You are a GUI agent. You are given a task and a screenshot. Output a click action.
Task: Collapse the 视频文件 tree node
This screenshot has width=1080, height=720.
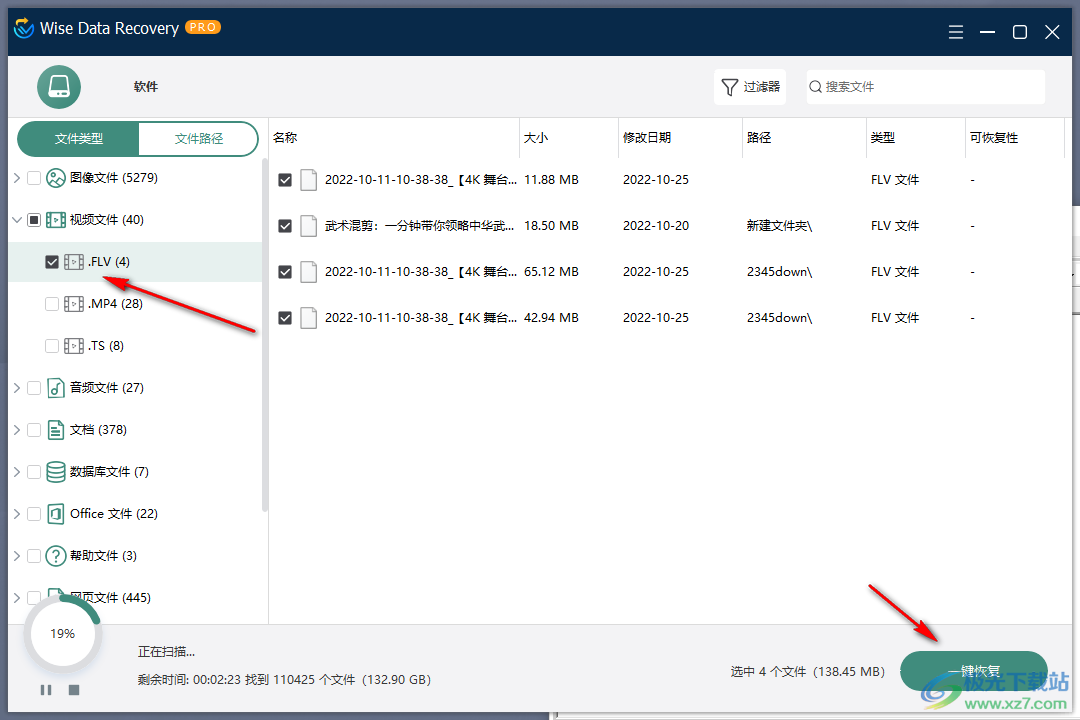(17, 220)
